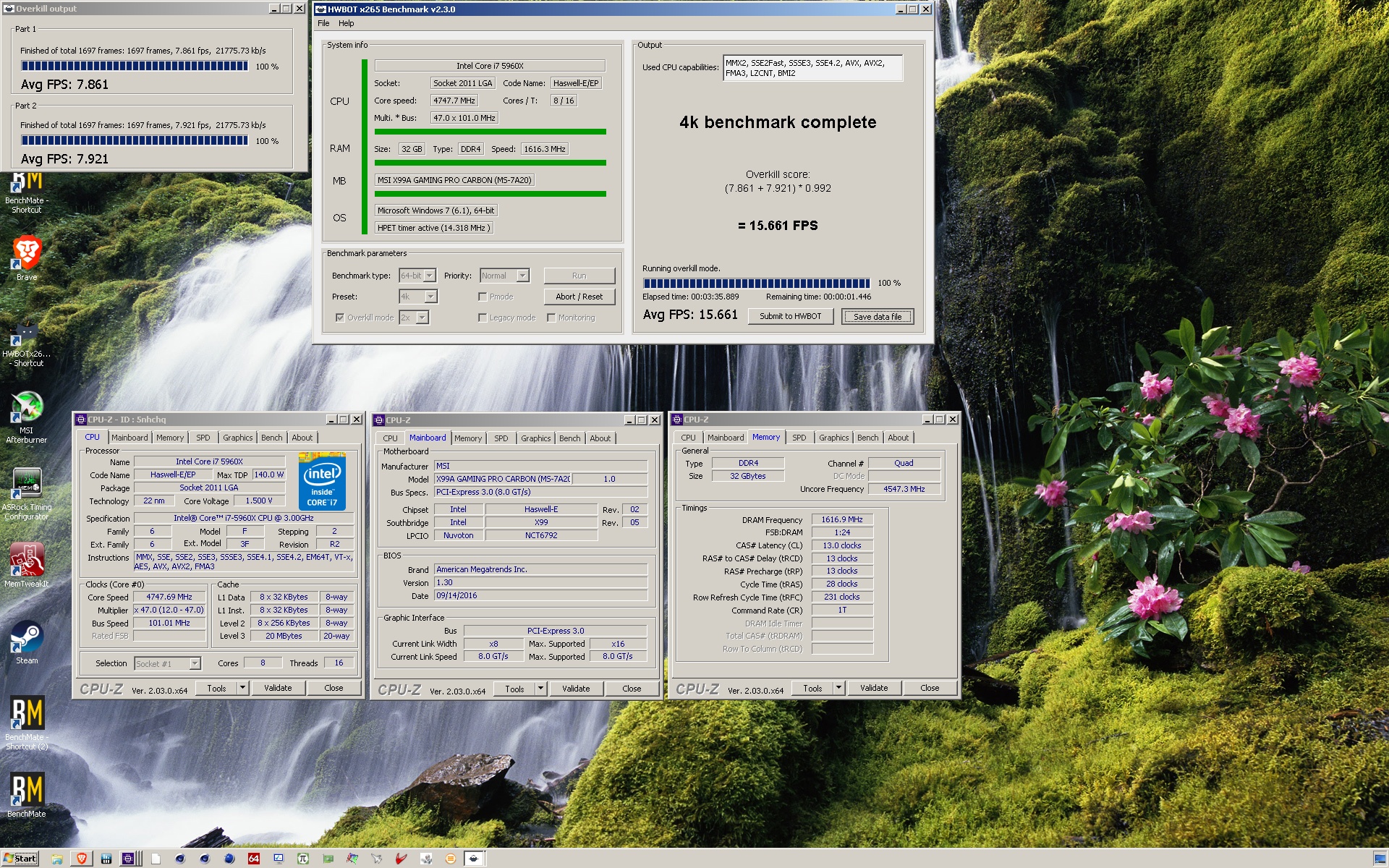
Task: Expand Tools arrow in right CPU-Z window
Action: 838,688
